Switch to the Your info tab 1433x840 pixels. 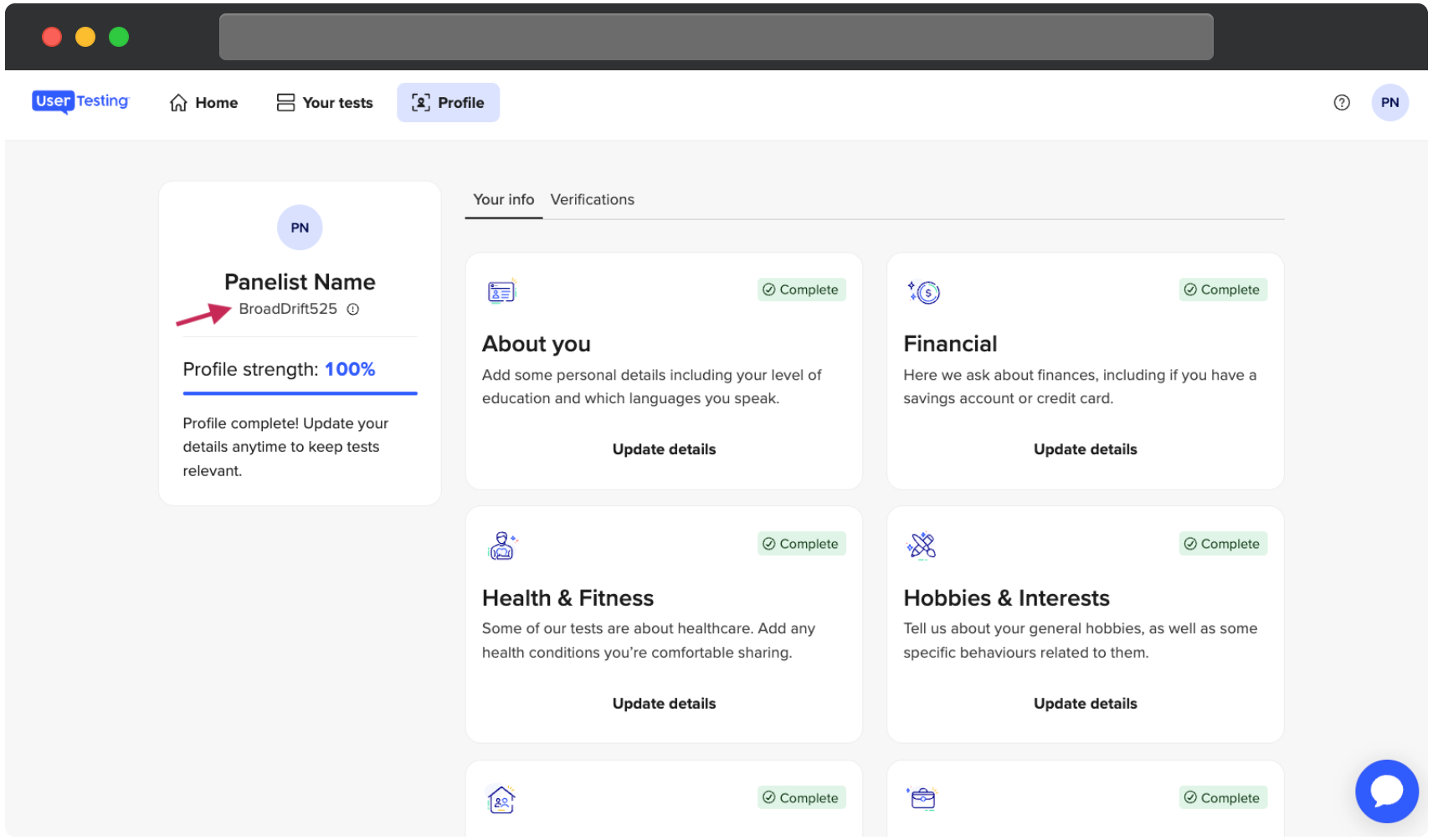point(503,200)
